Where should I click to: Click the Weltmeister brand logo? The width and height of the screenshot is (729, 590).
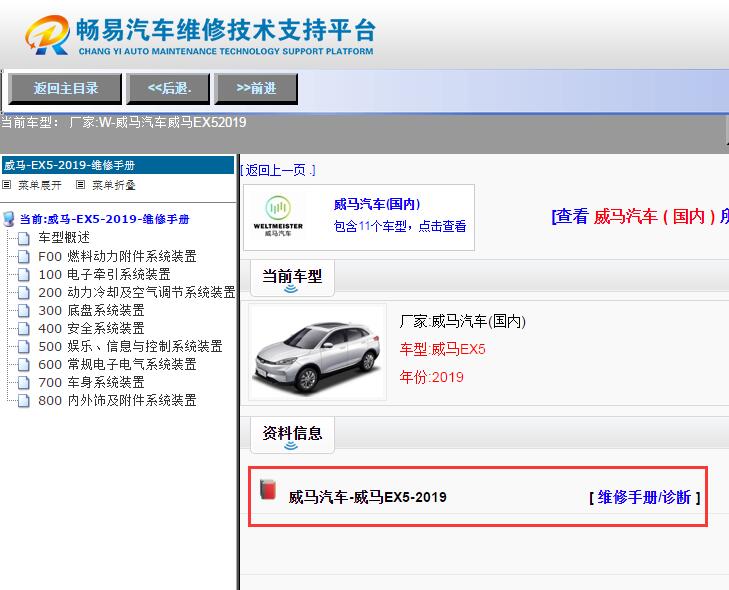[x=278, y=217]
